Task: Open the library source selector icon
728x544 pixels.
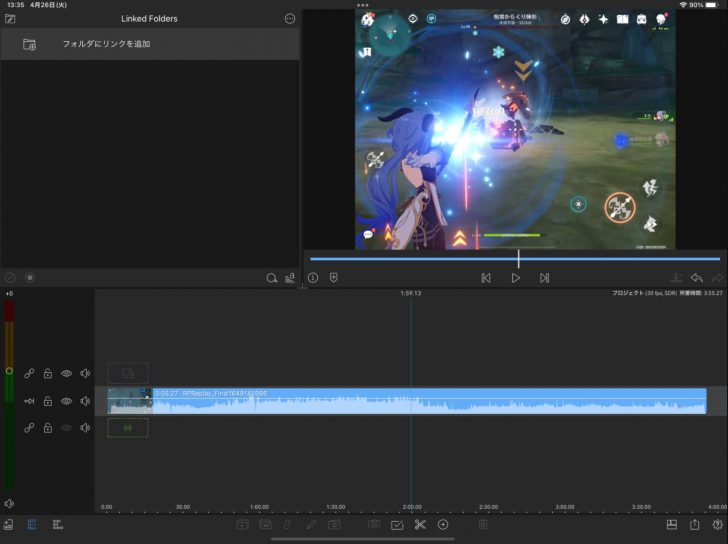Action: coord(10,19)
